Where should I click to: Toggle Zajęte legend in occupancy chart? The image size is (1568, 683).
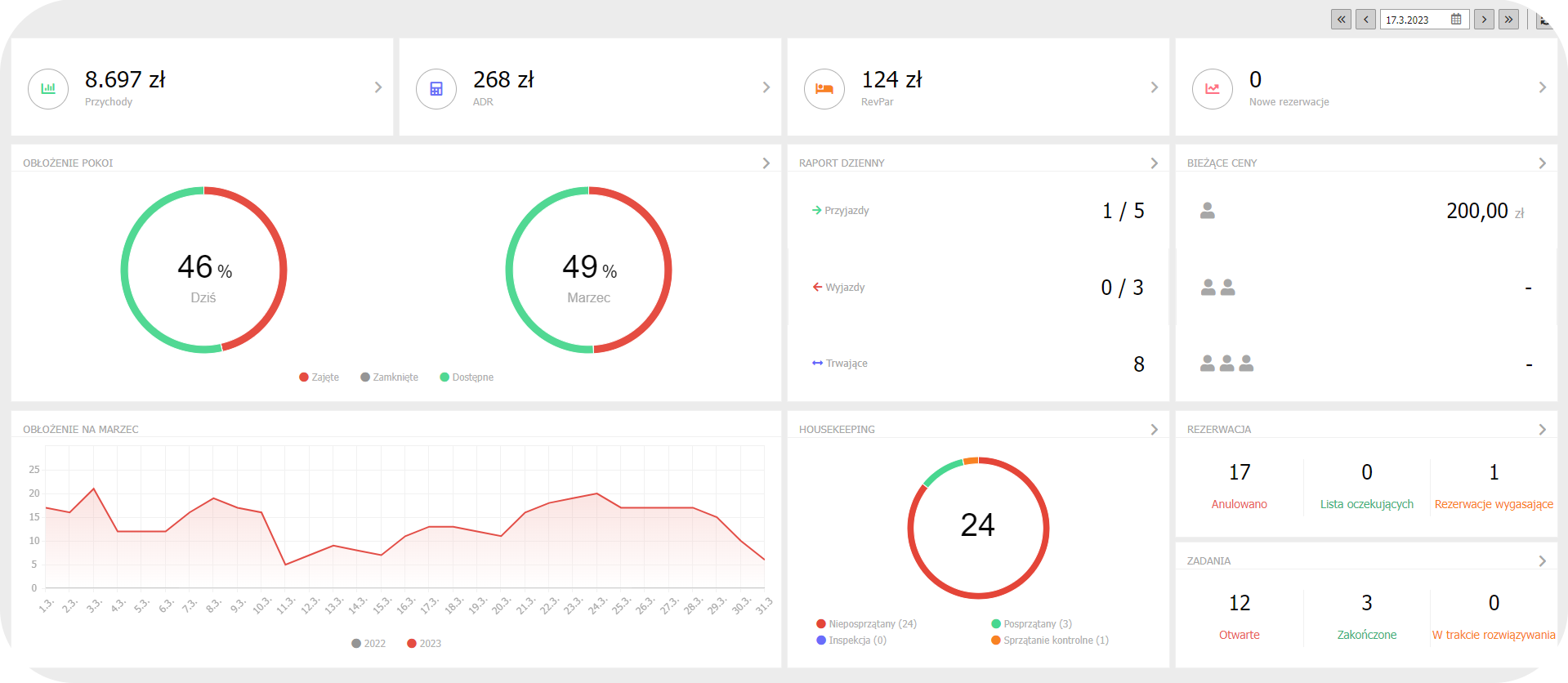(319, 377)
